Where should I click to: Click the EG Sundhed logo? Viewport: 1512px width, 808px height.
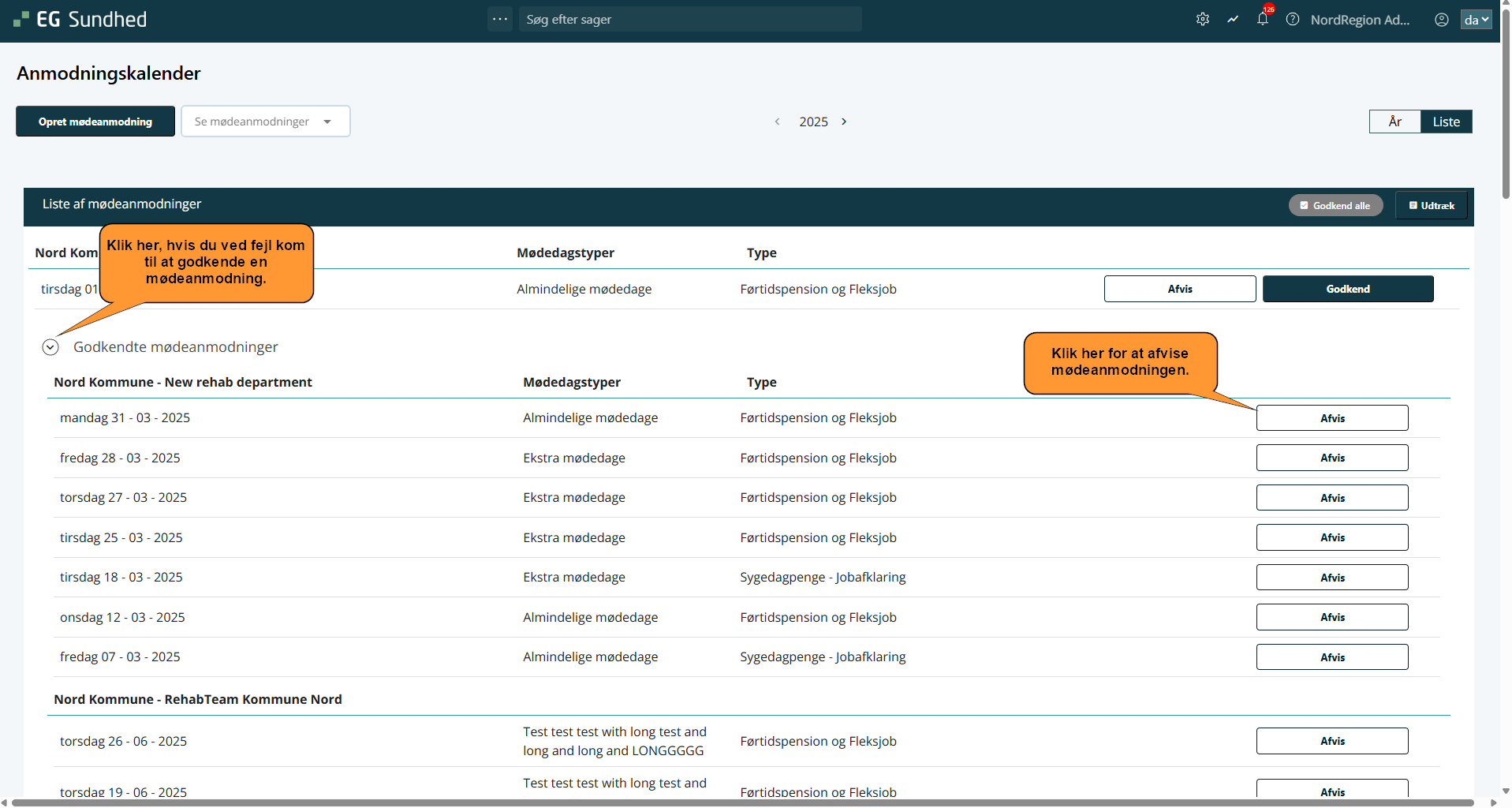tap(80, 20)
